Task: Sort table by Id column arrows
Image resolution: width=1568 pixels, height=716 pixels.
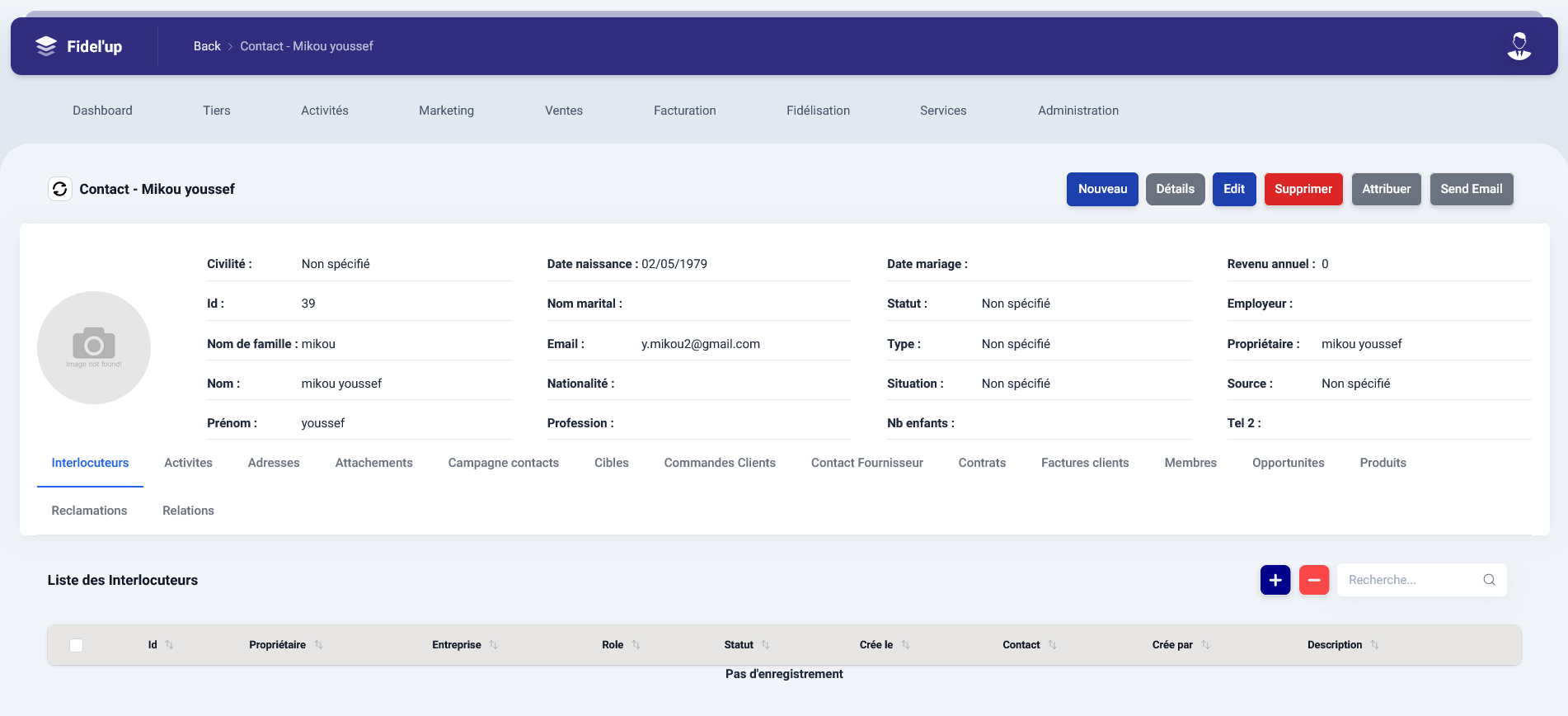Action: click(x=169, y=645)
